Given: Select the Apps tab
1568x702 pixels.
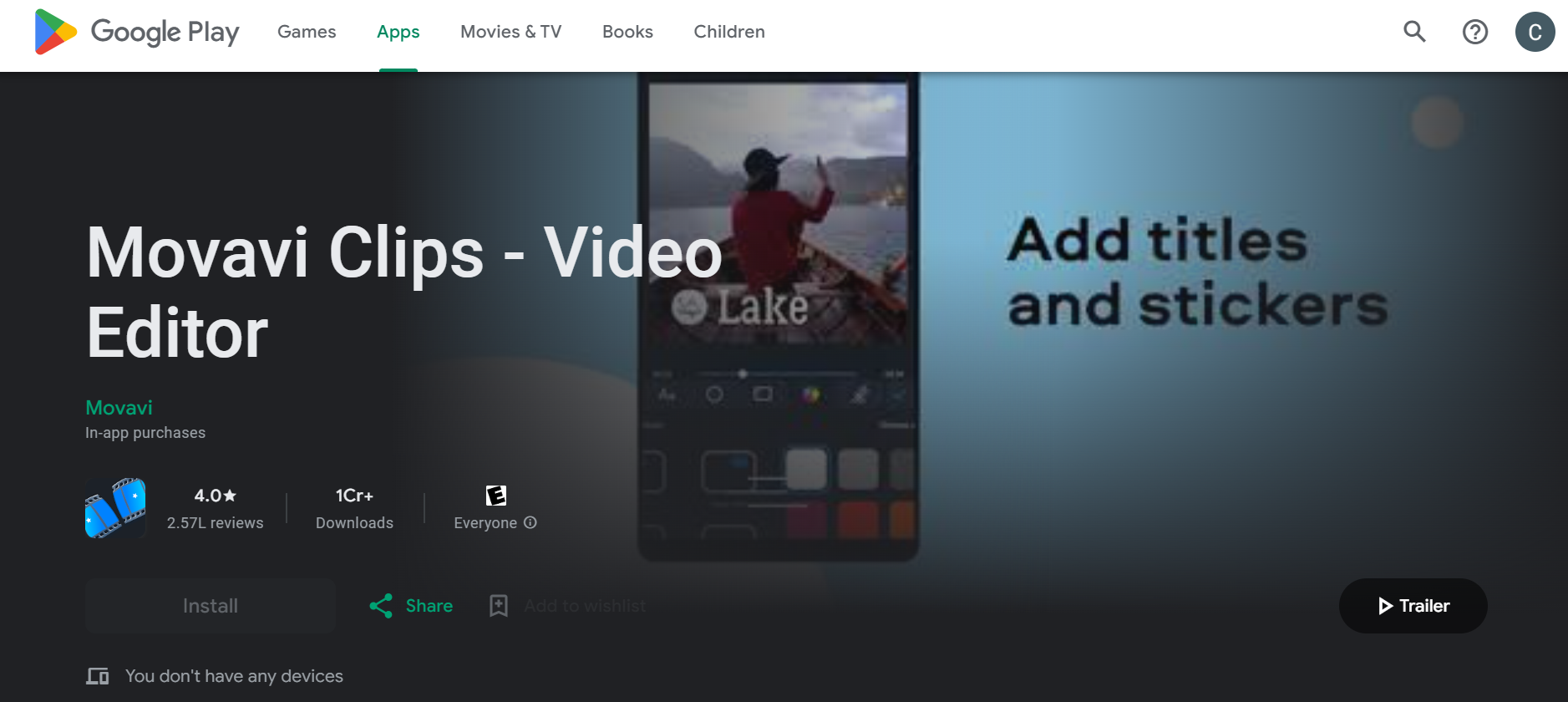Looking at the screenshot, I should click(398, 32).
